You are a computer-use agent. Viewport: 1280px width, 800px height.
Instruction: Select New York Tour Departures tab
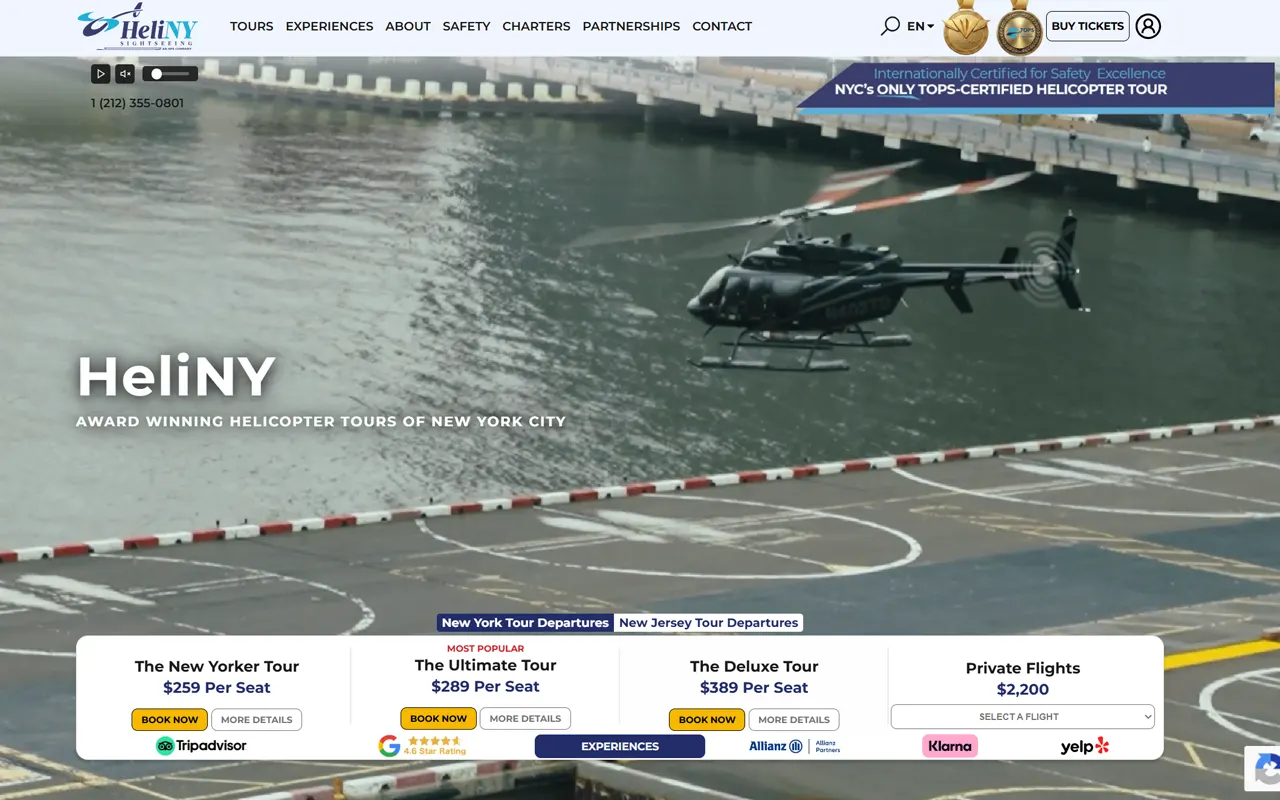525,623
